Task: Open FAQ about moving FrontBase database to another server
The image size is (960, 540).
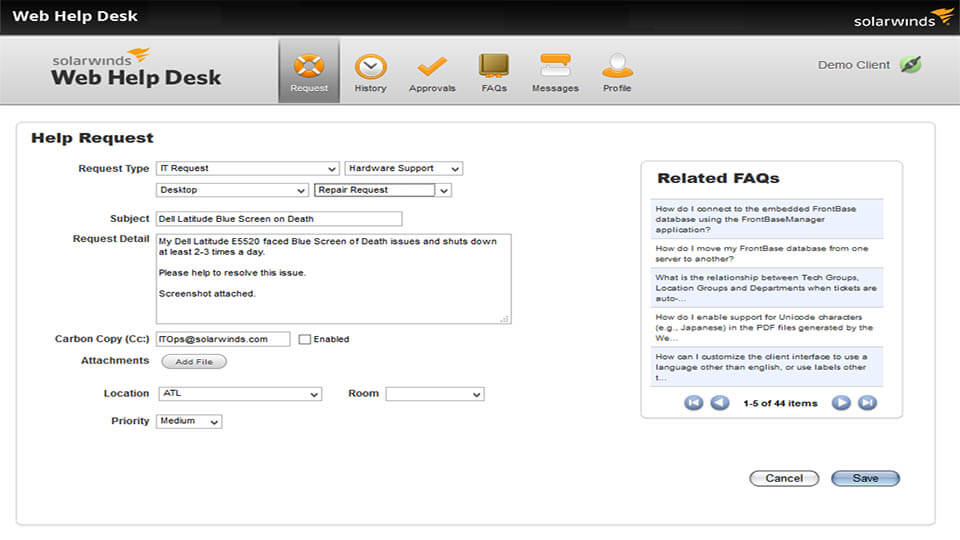Action: pyautogui.click(x=767, y=253)
